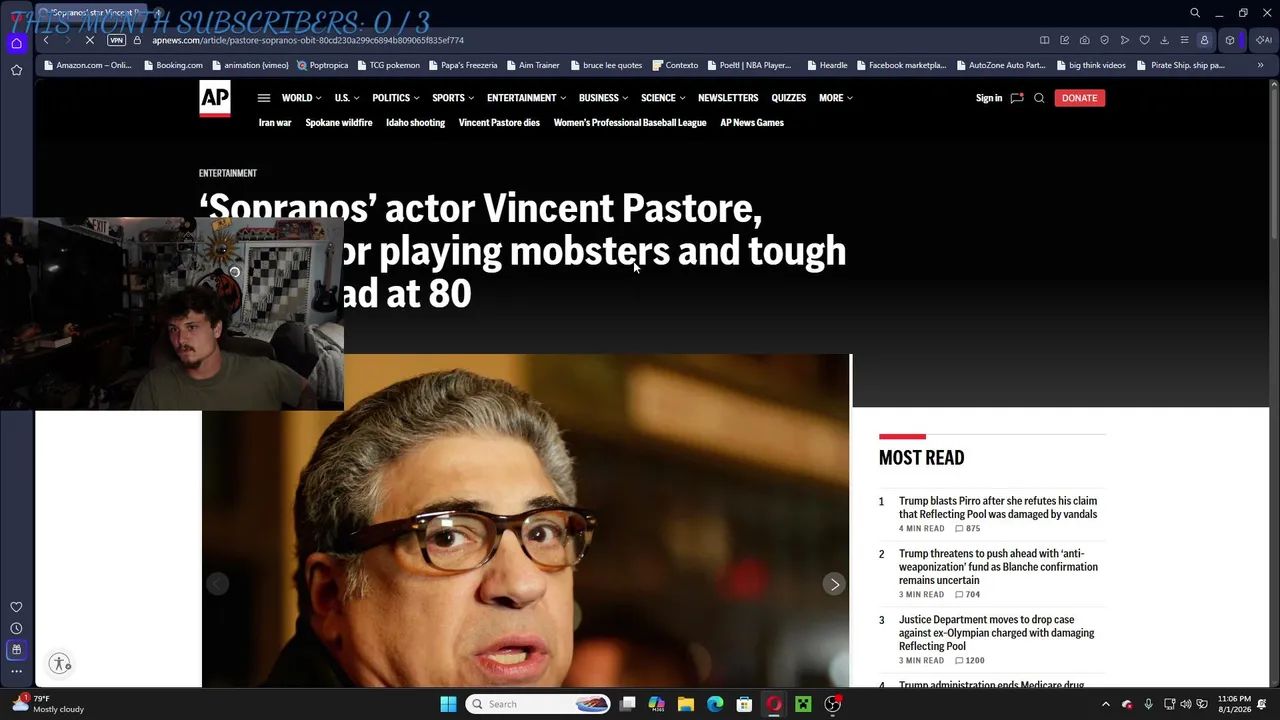The height and width of the screenshot is (720, 1280).
Task: Open the Windows Start menu
Action: point(448,704)
